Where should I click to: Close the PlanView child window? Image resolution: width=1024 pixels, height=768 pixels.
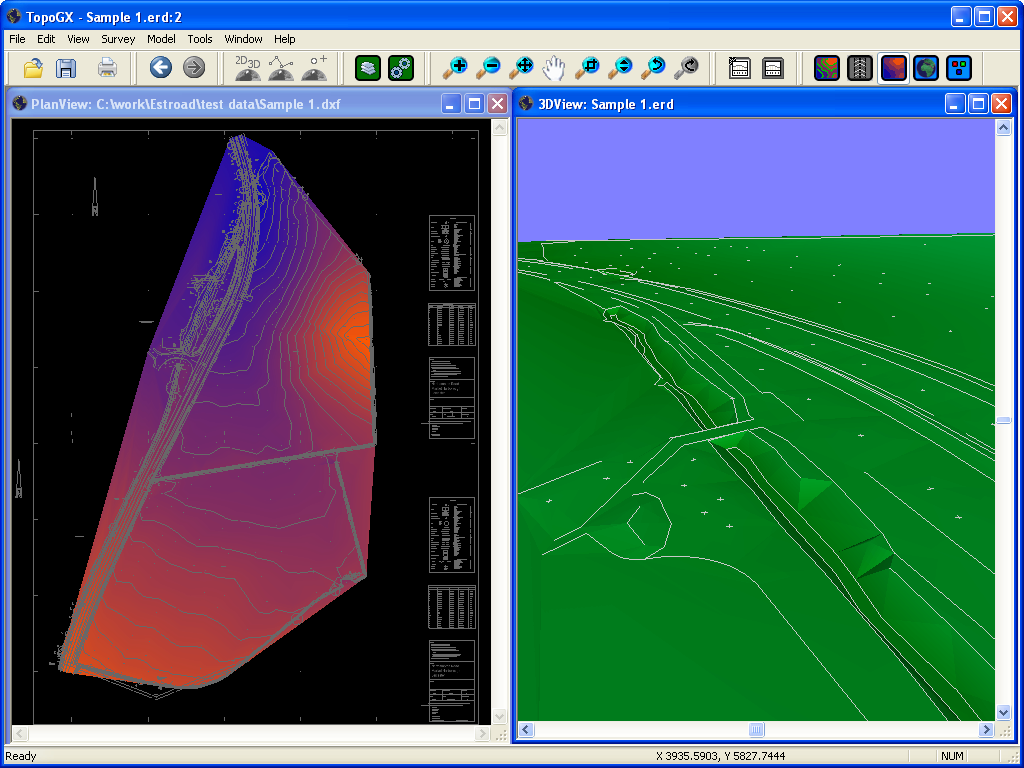(x=498, y=104)
